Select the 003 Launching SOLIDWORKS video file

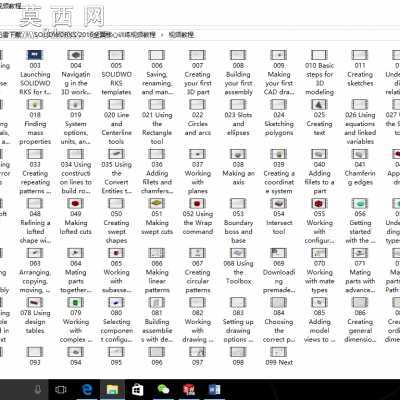click(x=35, y=73)
